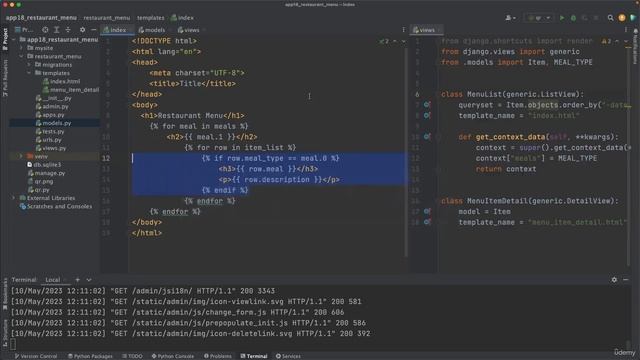Click app18_restaurant_menu breadcrumb
This screenshot has height=360, width=640.
click(x=41, y=18)
